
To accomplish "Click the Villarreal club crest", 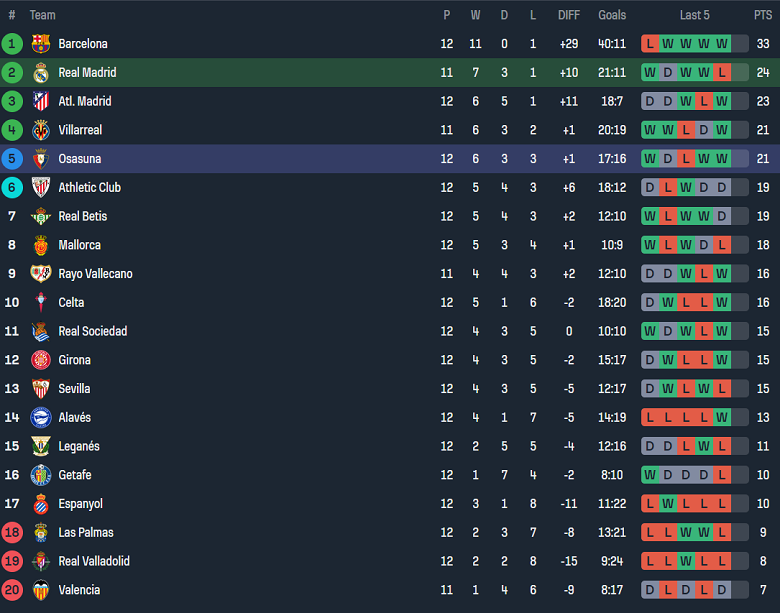I will [41, 130].
